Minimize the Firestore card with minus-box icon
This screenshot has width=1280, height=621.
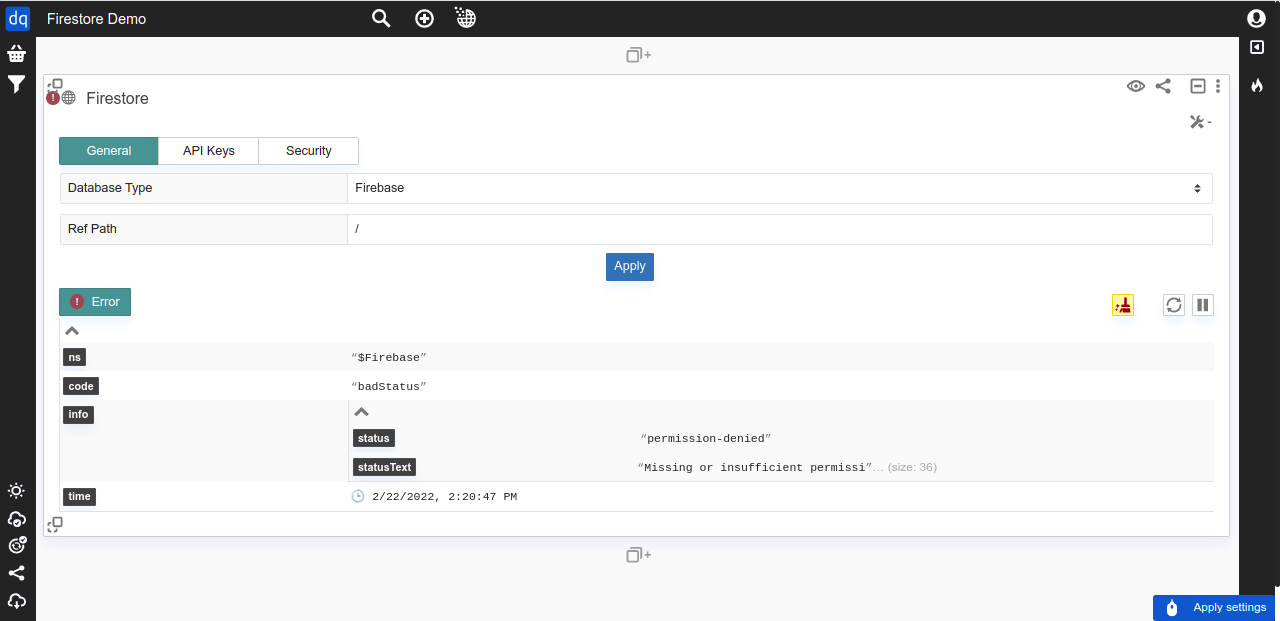tap(1197, 86)
